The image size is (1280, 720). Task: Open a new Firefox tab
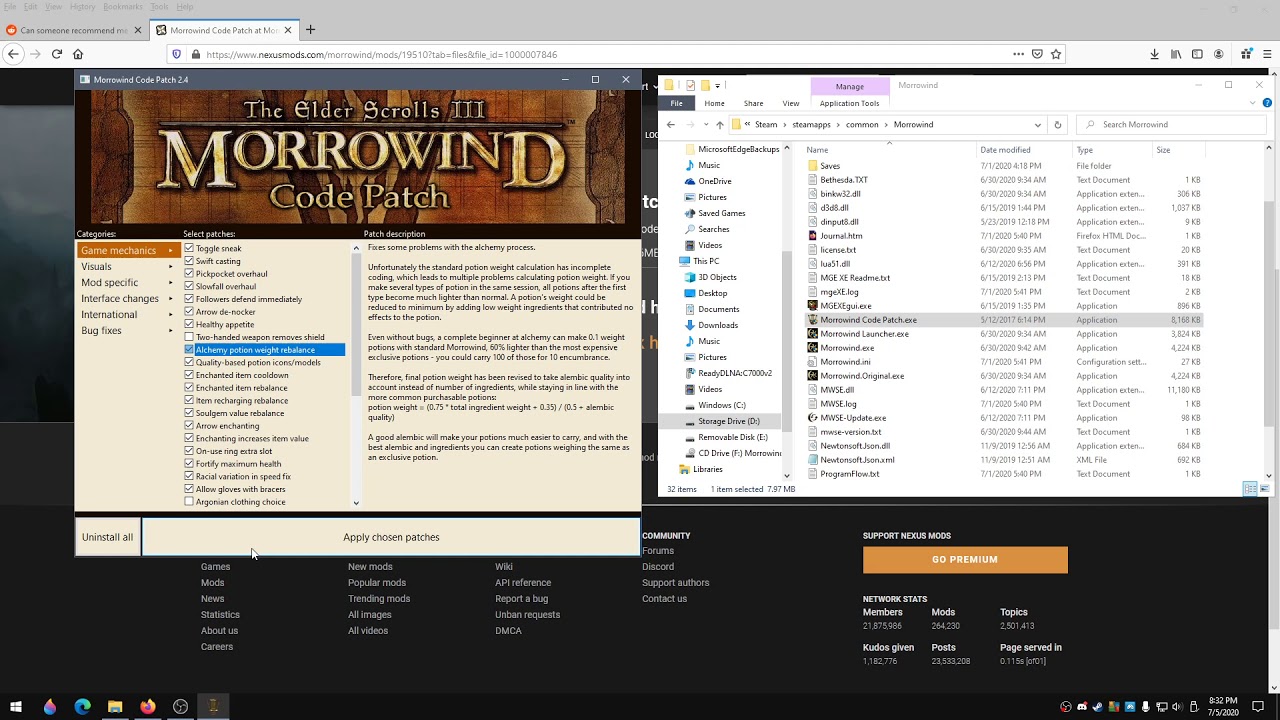[310, 30]
